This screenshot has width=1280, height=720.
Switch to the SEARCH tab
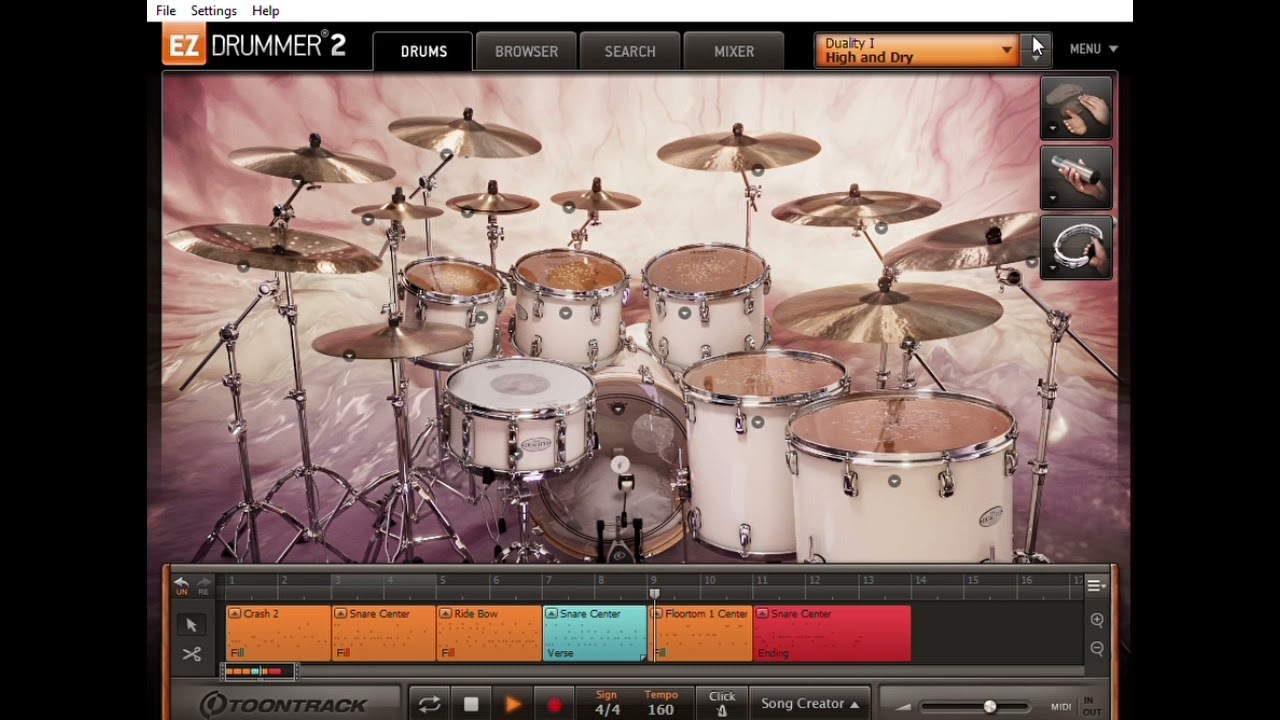(x=630, y=51)
